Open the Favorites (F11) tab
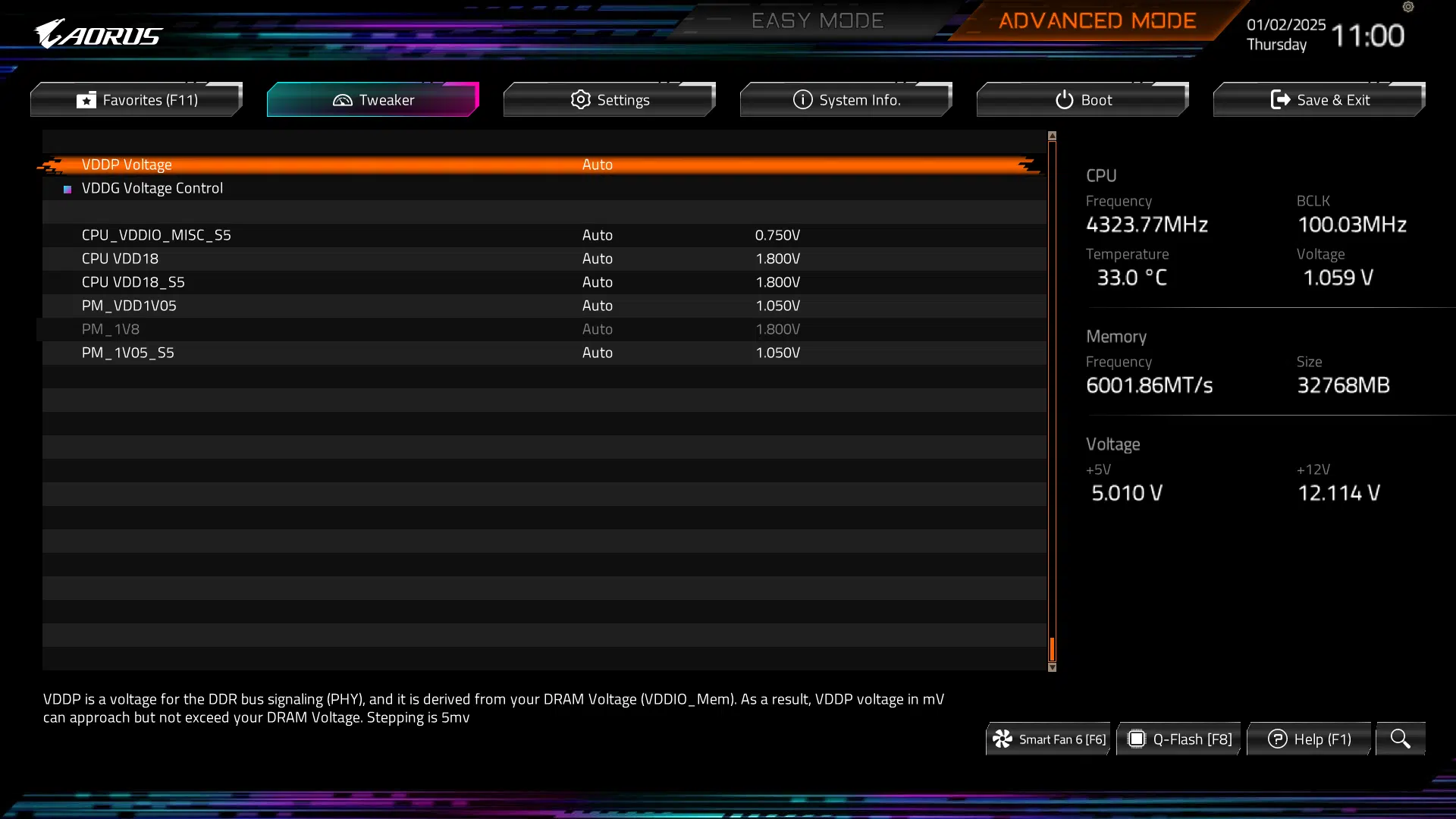This screenshot has width=1456, height=819. tap(136, 99)
